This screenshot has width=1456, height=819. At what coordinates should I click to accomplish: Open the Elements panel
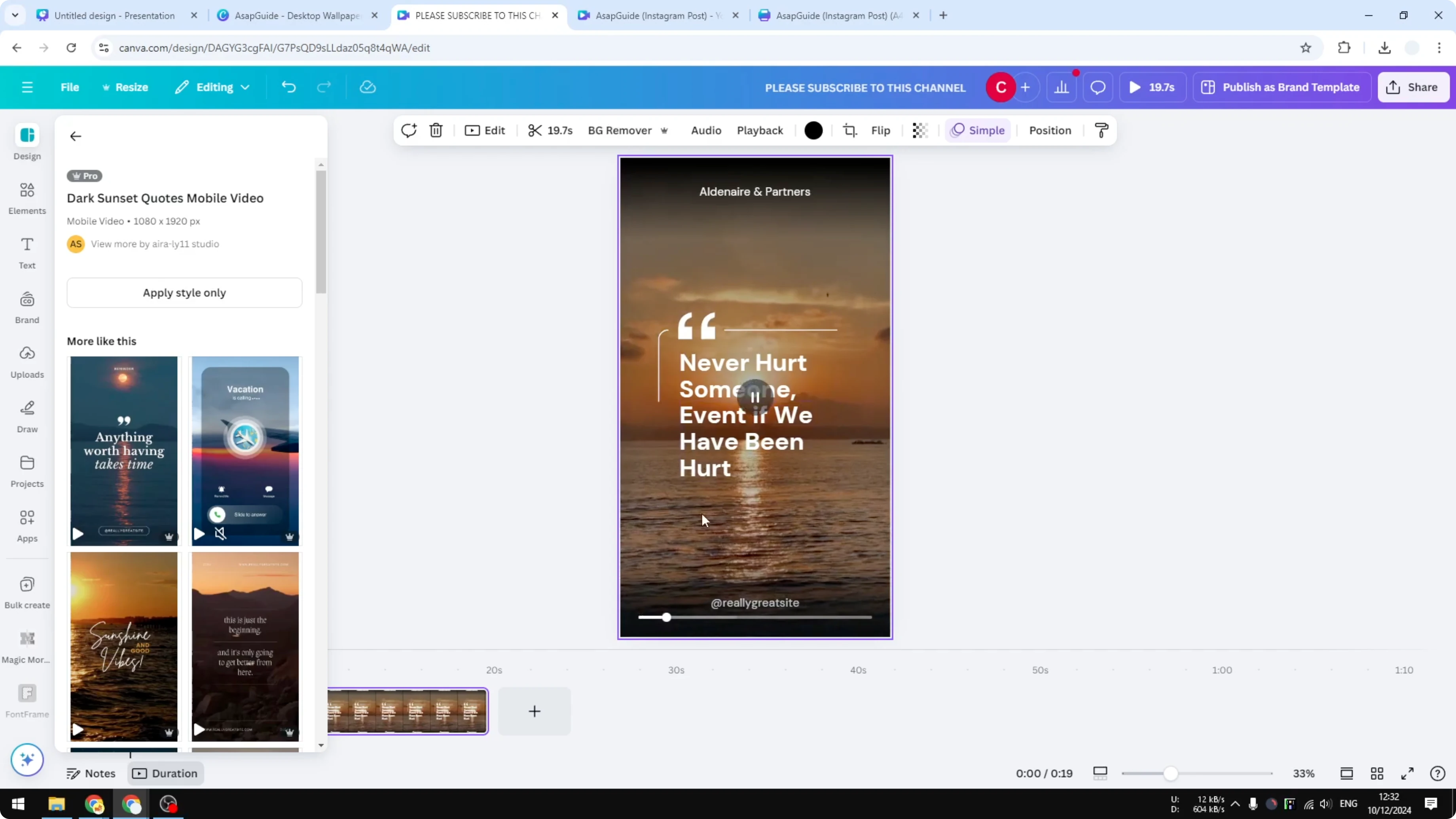pyautogui.click(x=27, y=198)
